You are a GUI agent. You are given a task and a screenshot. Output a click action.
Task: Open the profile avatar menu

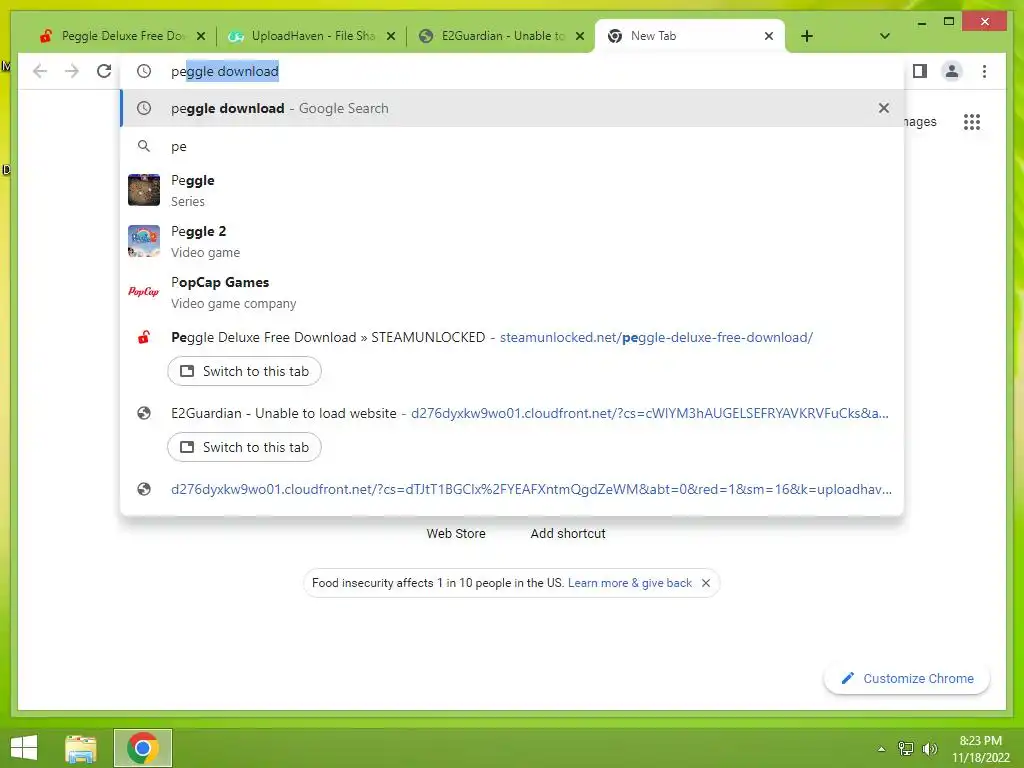tap(952, 71)
